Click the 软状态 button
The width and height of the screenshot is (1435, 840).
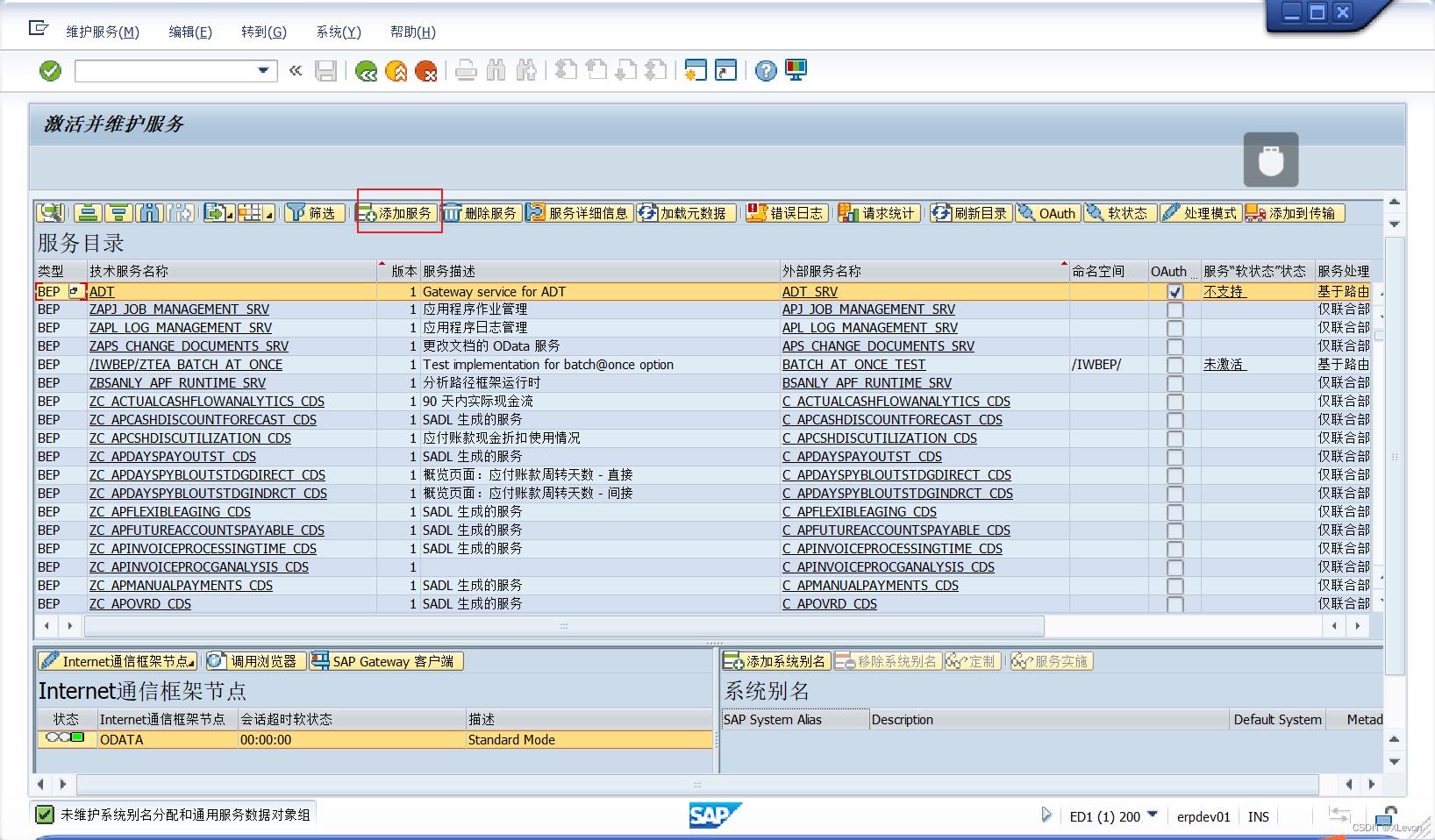tap(1118, 212)
